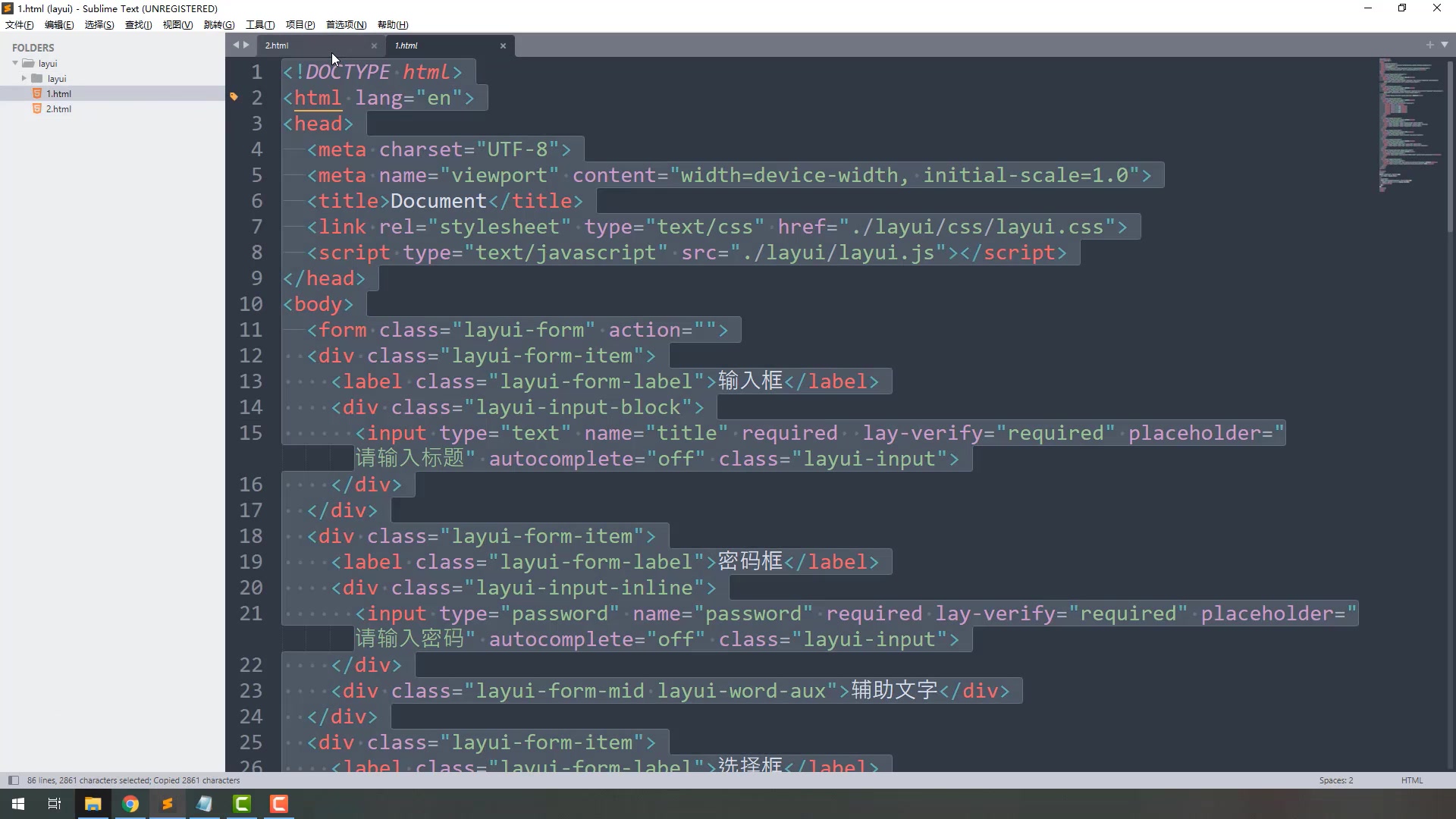Open the 首选项(N) menu
The height and width of the screenshot is (819, 1456).
pos(346,25)
